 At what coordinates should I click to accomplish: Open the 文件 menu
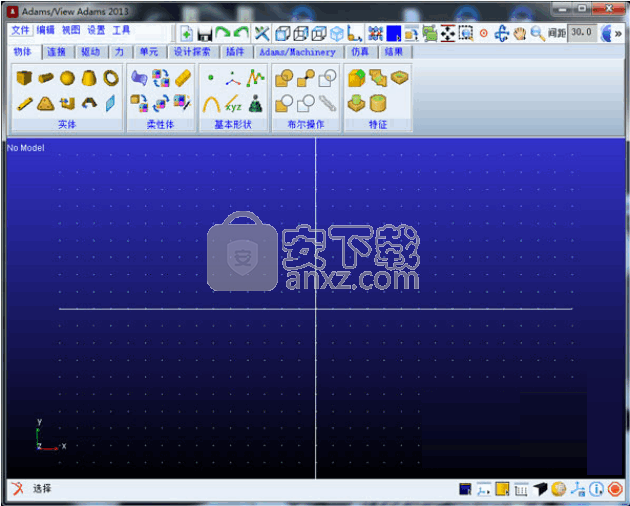tap(20, 30)
